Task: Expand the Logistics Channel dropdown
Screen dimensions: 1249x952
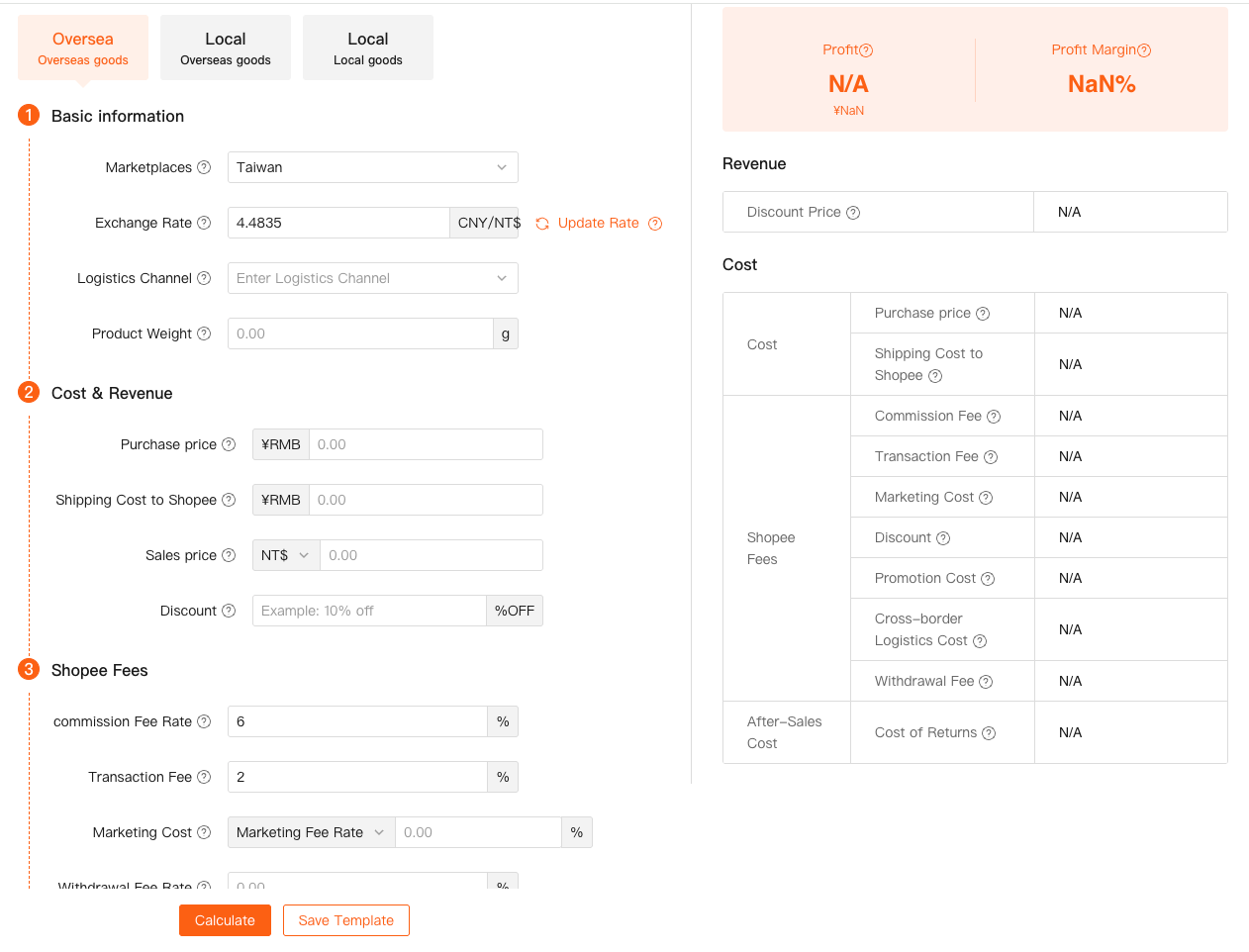Action: [372, 278]
